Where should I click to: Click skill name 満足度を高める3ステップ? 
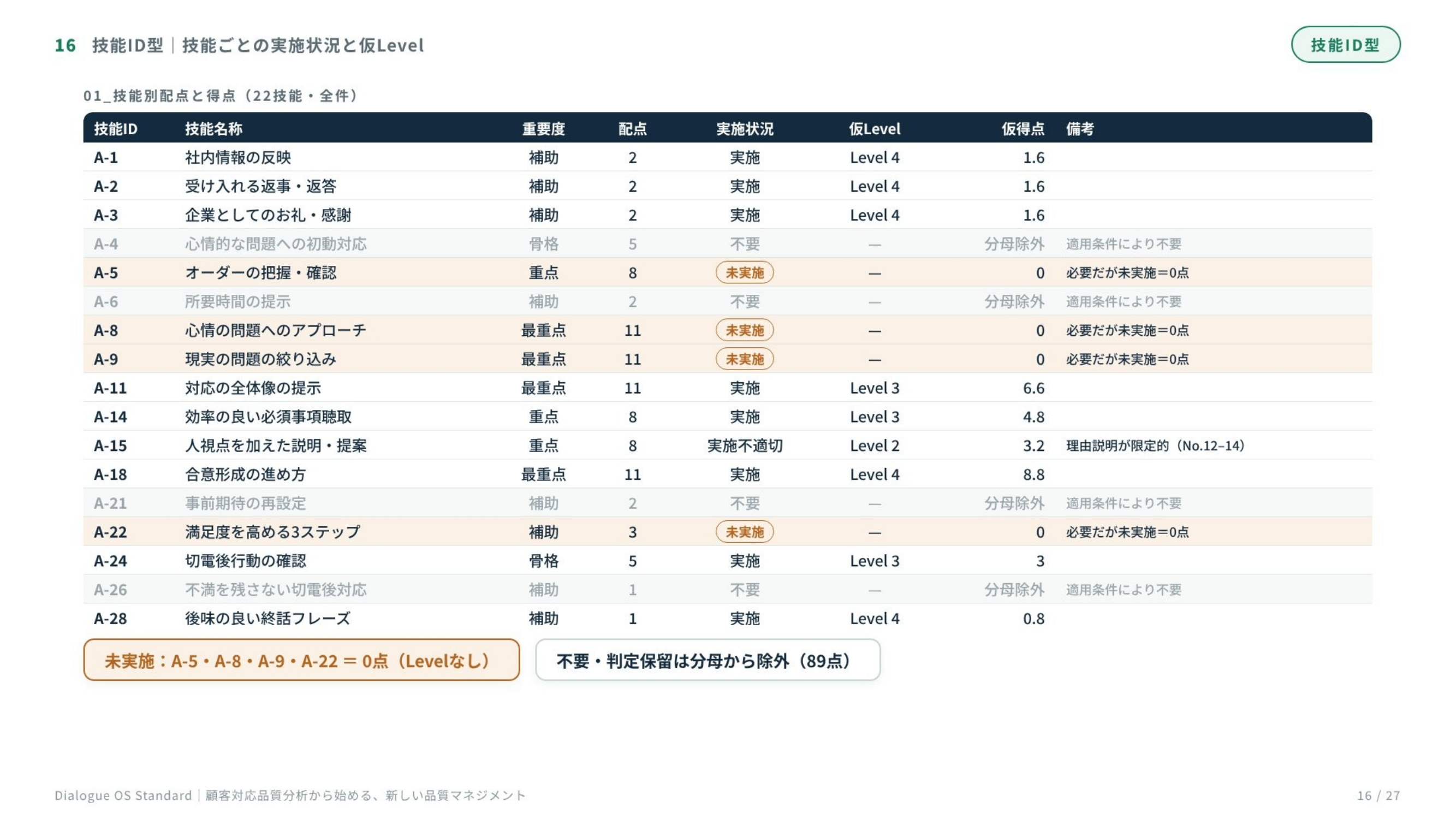(272, 532)
